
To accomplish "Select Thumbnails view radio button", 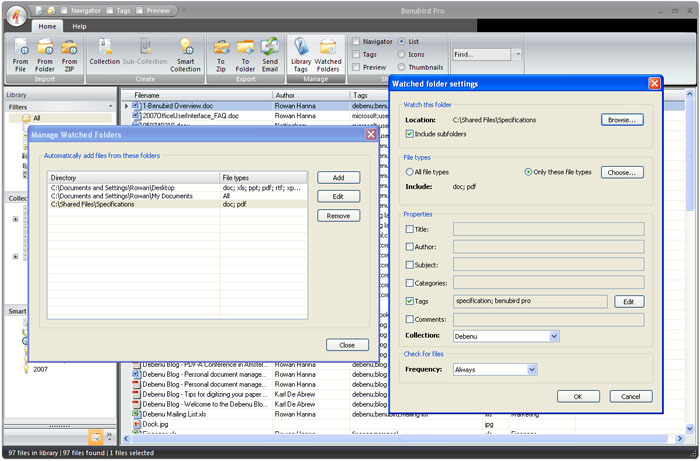I will (x=401, y=67).
